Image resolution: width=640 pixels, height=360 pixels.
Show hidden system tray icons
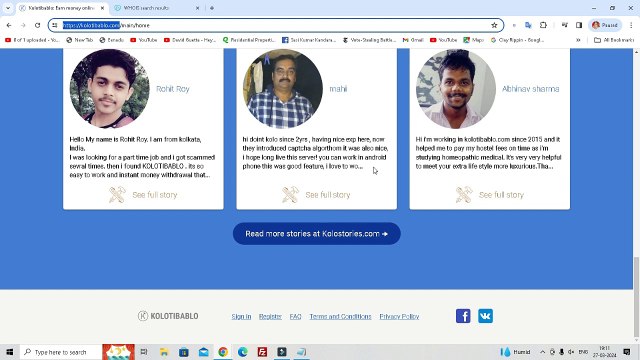click(x=542, y=352)
